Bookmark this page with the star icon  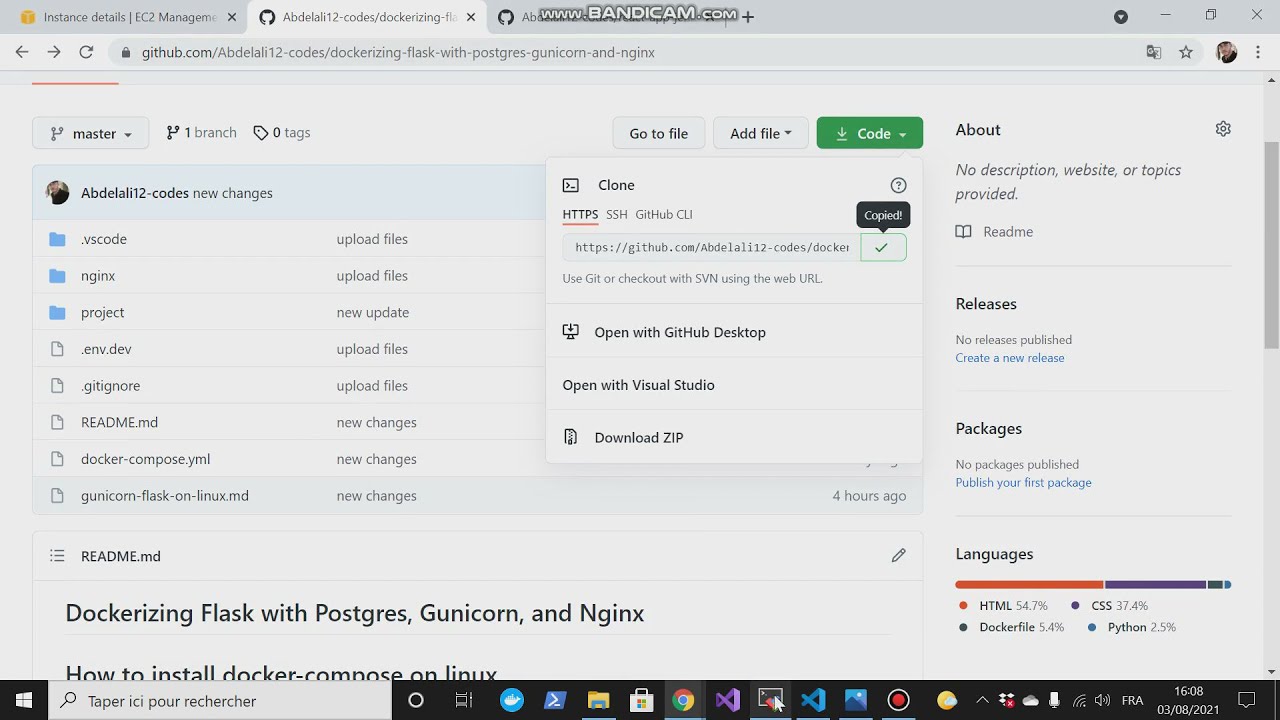pyautogui.click(x=1186, y=52)
